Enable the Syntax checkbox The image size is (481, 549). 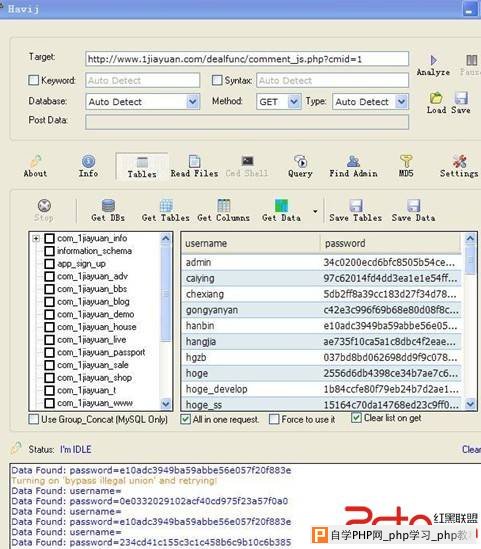point(217,80)
